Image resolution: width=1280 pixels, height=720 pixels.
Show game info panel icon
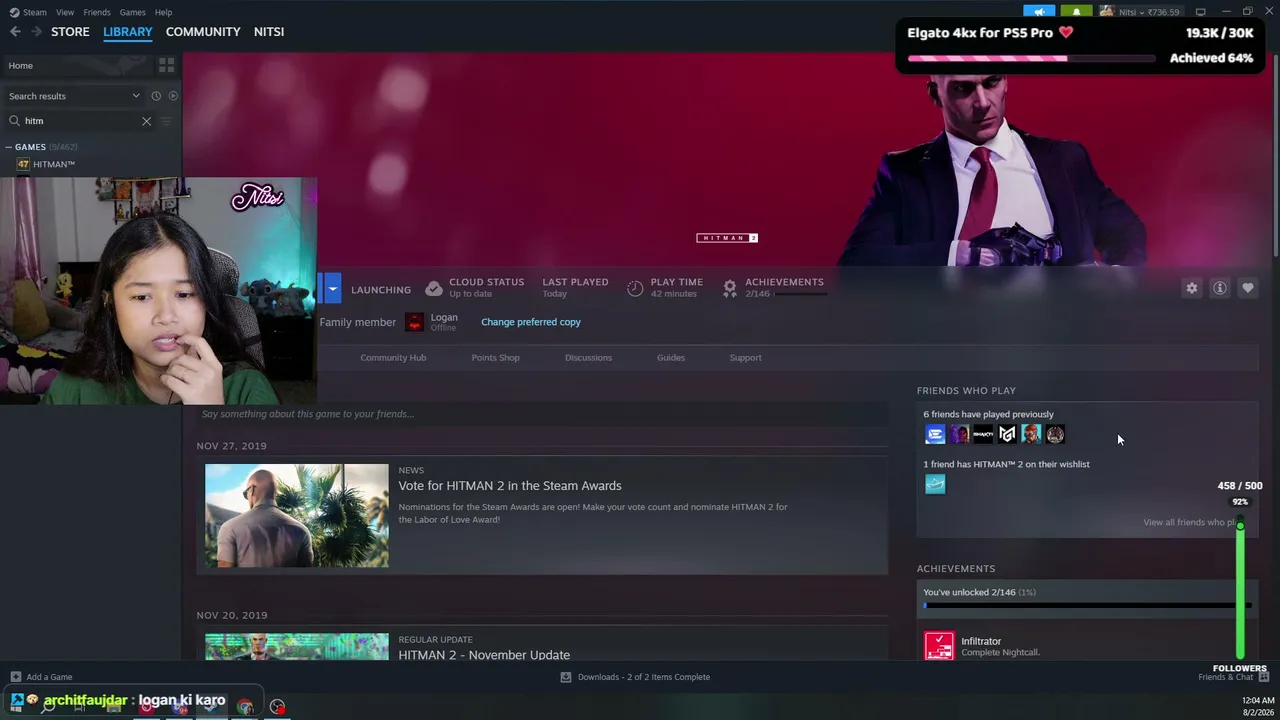1220,288
